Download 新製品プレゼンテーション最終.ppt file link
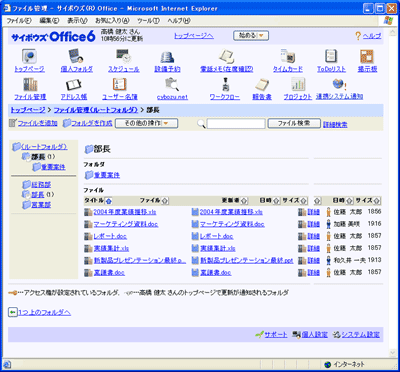 tap(247, 260)
